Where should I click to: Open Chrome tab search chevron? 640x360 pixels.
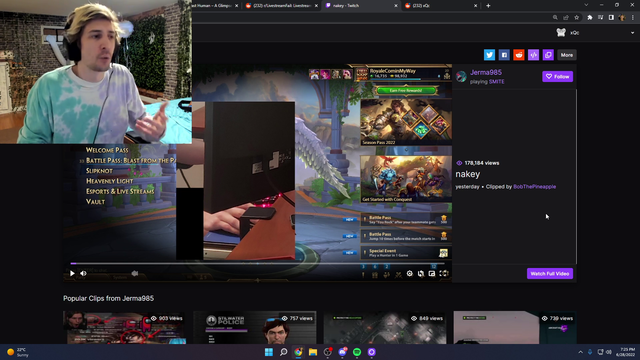click(586, 5)
